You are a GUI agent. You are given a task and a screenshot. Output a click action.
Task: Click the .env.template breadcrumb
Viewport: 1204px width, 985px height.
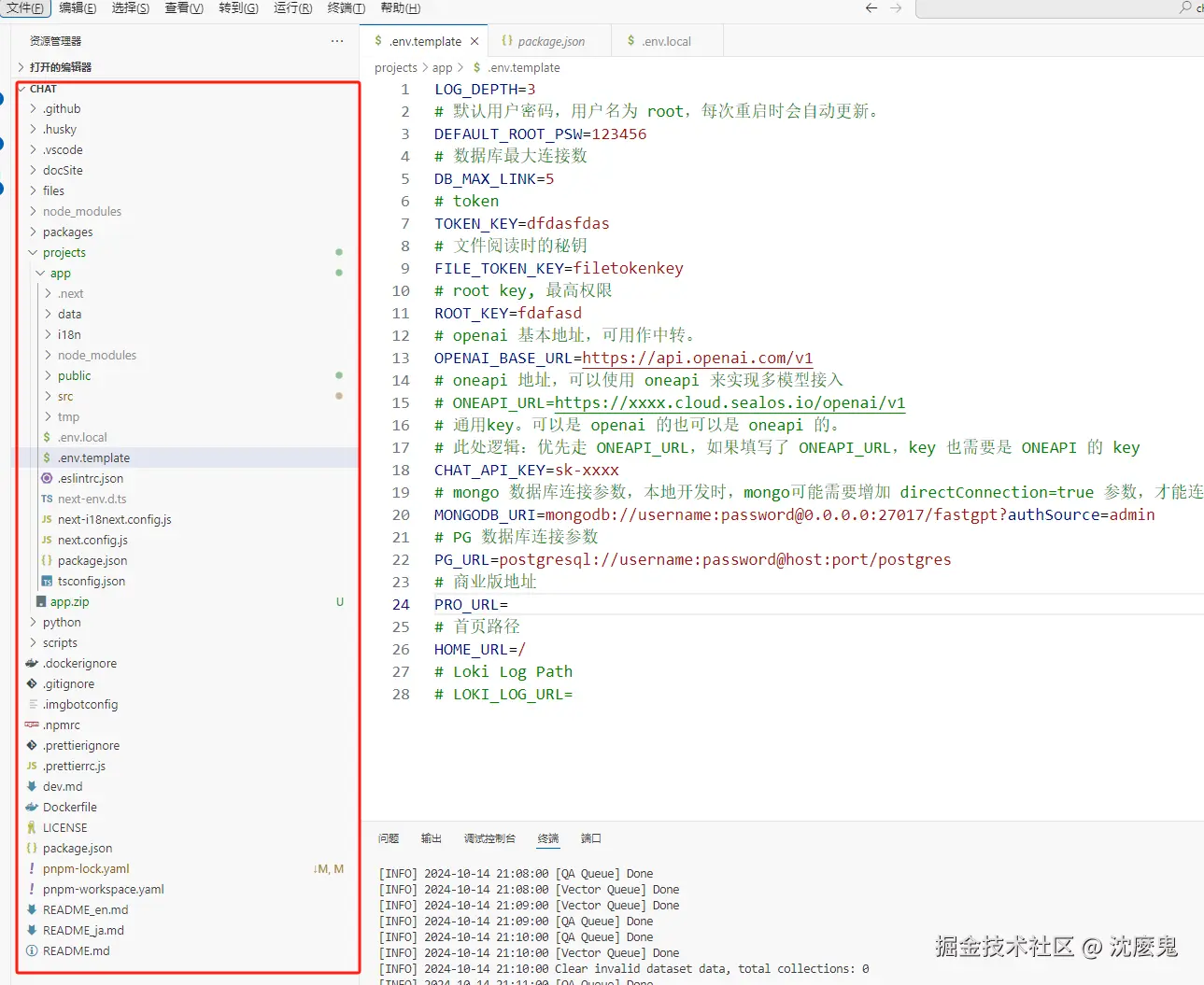(524, 67)
